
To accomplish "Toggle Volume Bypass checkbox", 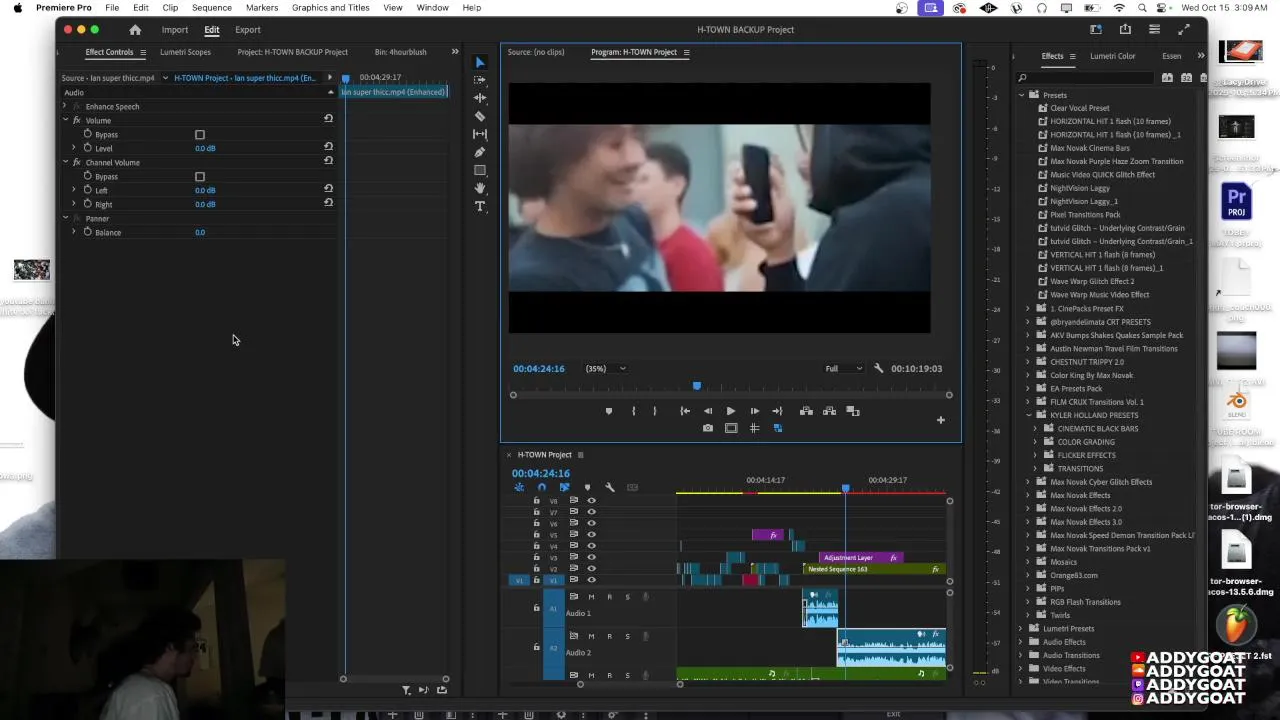I will pos(200,134).
